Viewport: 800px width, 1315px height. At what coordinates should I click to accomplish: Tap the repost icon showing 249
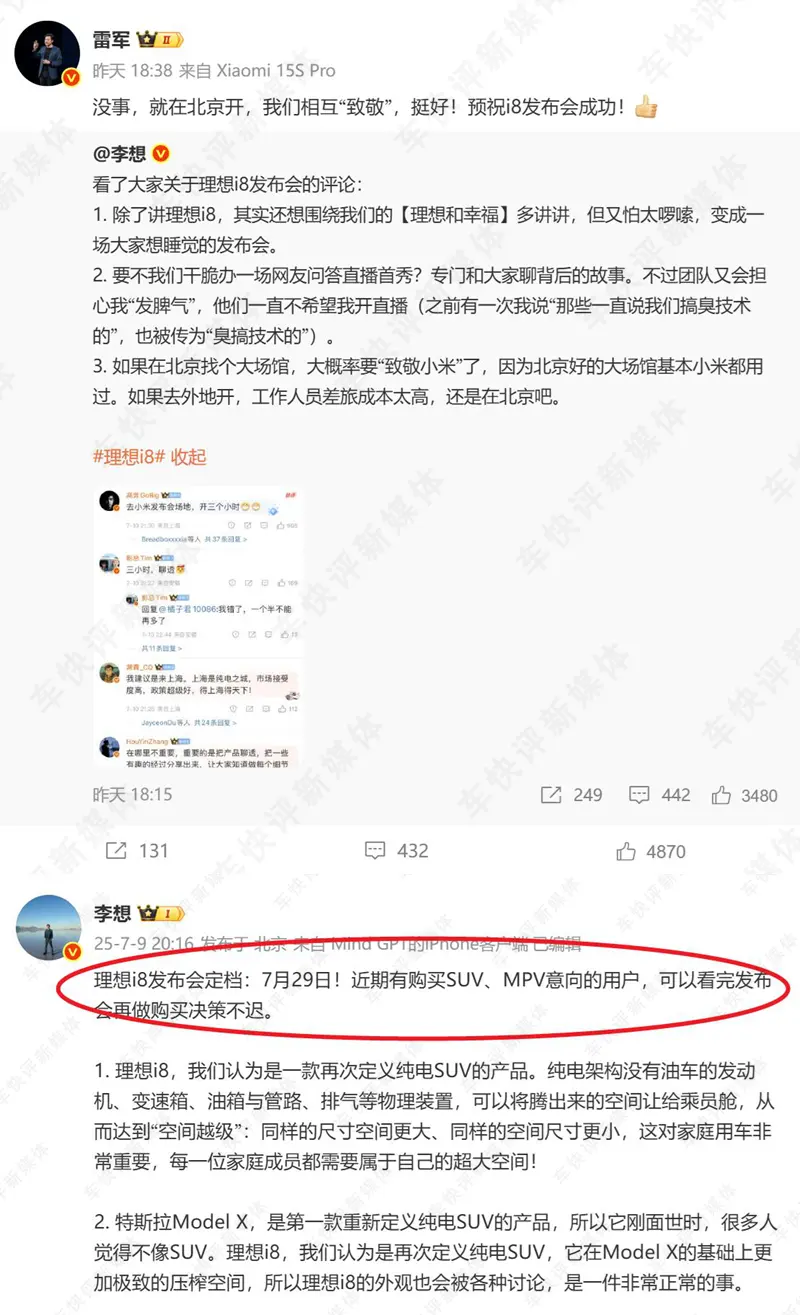pyautogui.click(x=551, y=795)
